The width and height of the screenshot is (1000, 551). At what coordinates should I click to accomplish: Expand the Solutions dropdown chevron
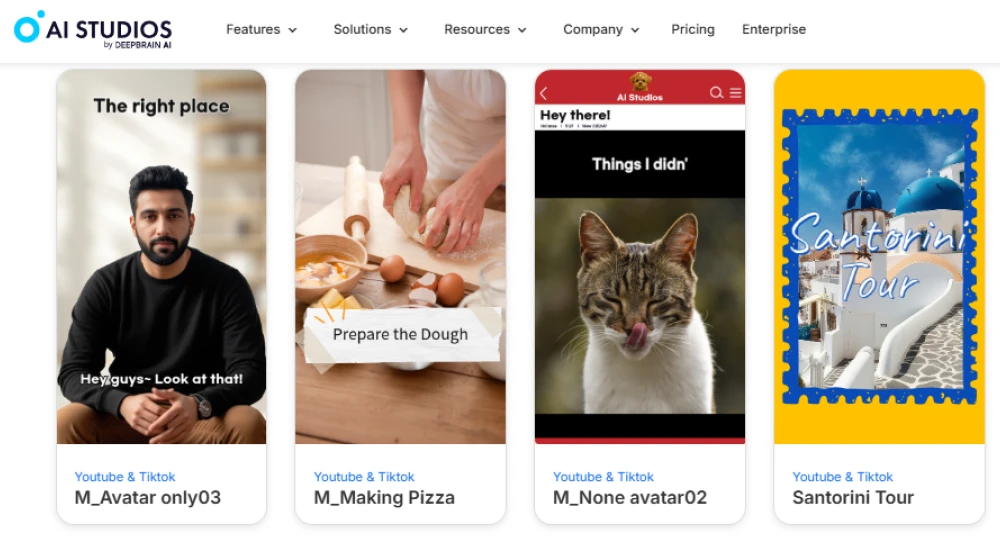point(404,30)
